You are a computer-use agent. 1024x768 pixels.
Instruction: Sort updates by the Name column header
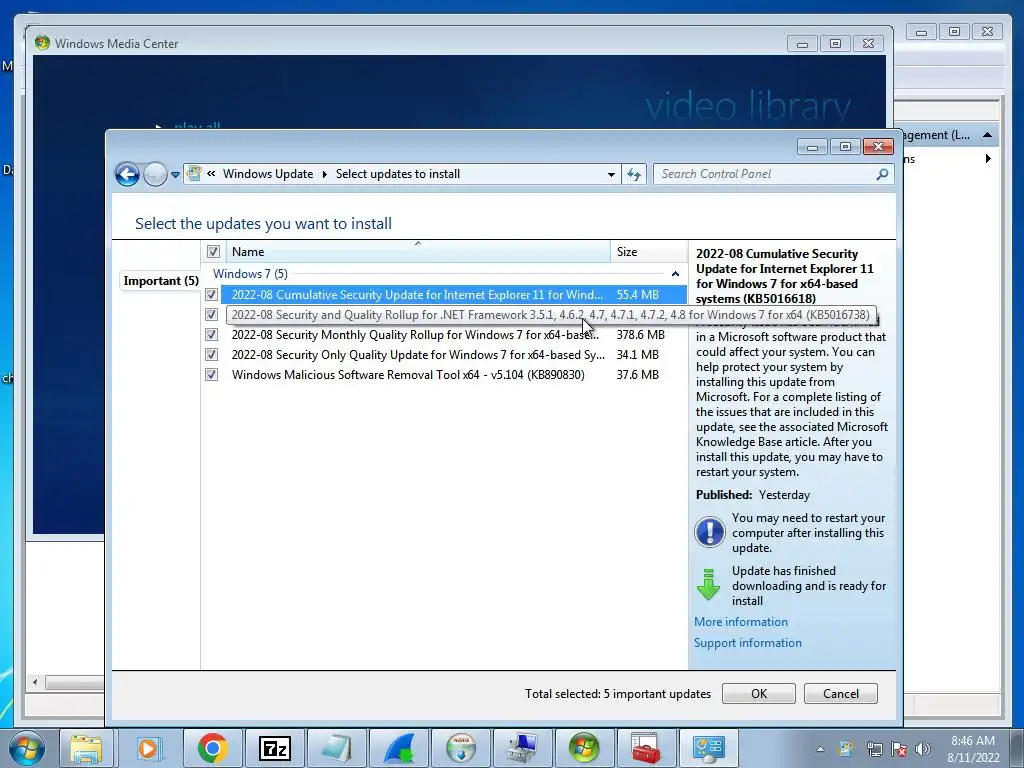pyautogui.click(x=418, y=251)
